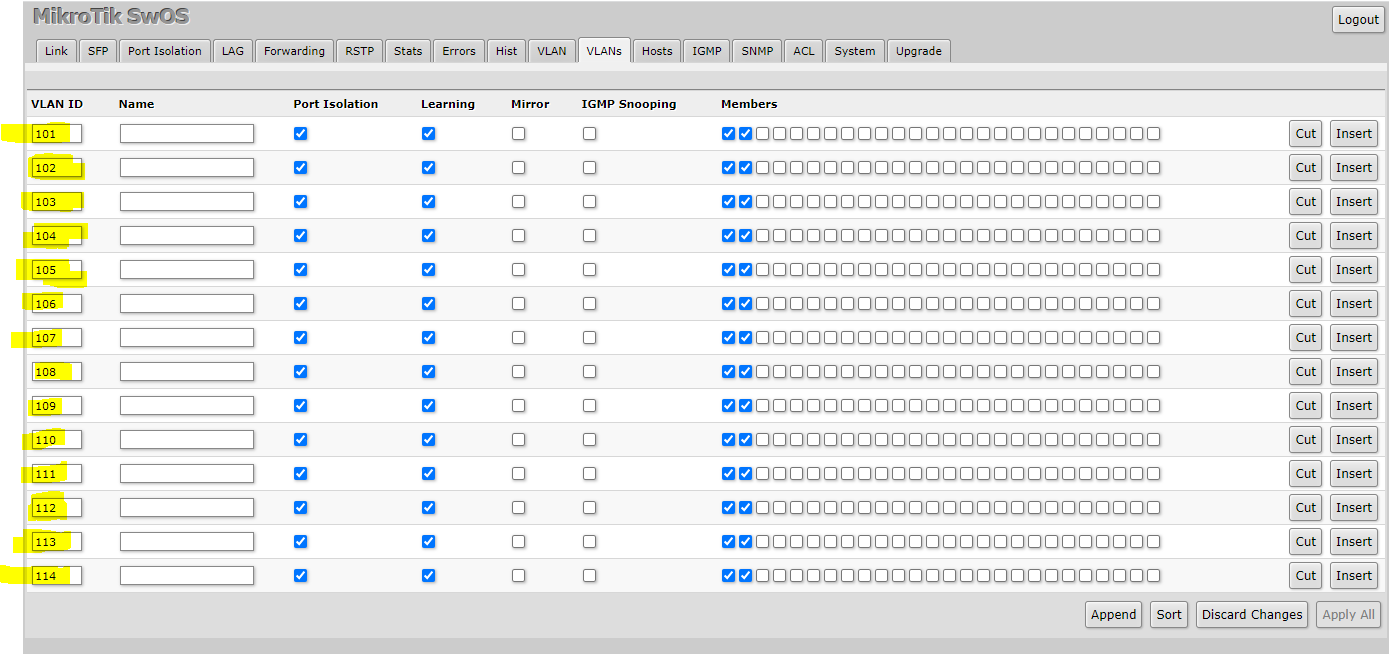Open the Link tab
Viewport: 1389px width, 654px height.
coord(56,51)
